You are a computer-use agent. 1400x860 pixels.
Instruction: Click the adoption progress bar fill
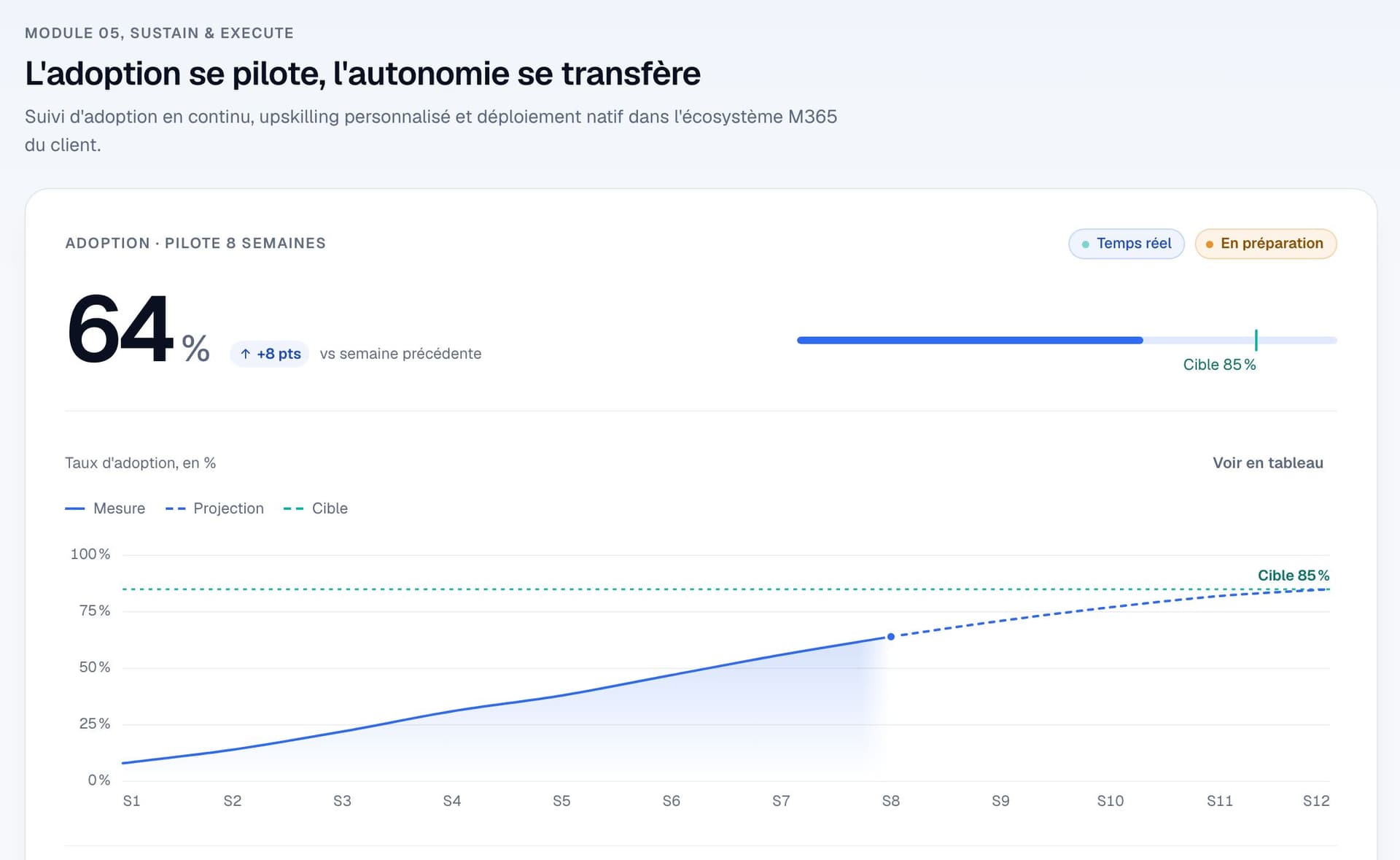pos(970,340)
